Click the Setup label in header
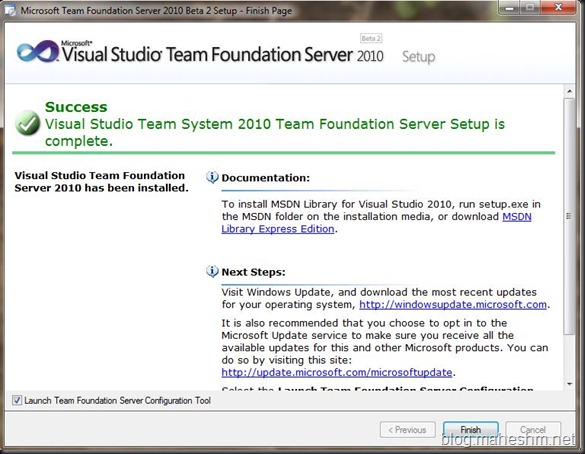Viewport: 585px width, 454px height. 418,57
